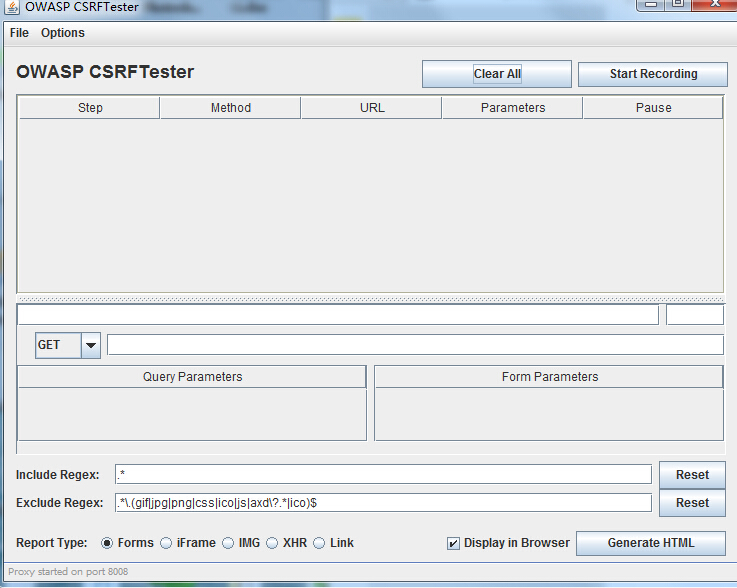Minimize the CSRFTester window

(x=651, y=4)
